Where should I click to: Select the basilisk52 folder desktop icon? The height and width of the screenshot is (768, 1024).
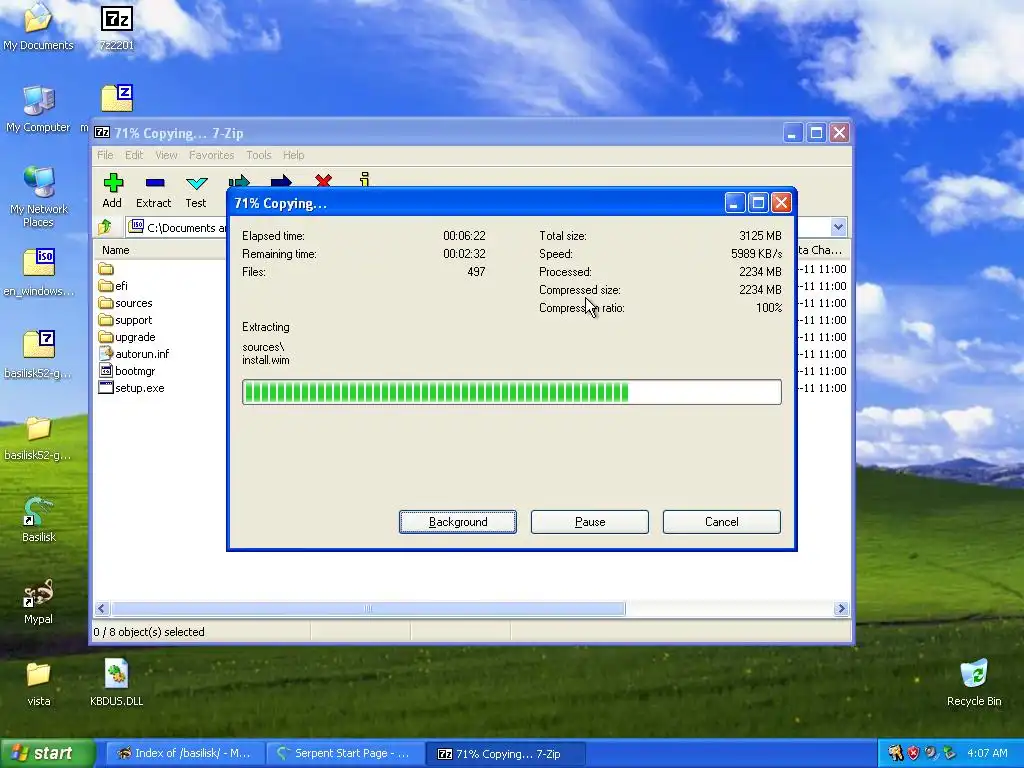pos(38,438)
